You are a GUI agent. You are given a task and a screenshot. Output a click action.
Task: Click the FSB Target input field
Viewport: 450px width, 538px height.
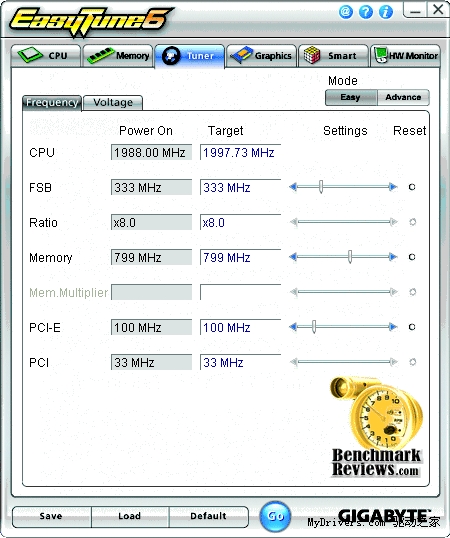pyautogui.click(x=240, y=187)
